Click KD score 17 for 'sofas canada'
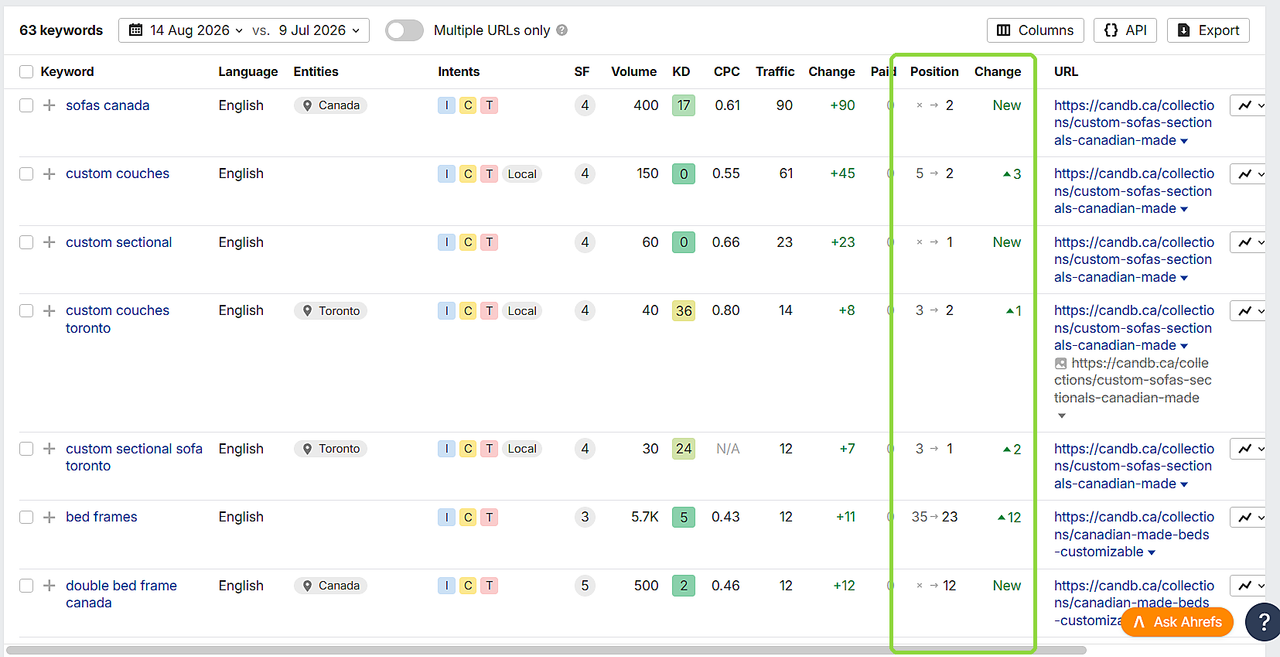This screenshot has width=1280, height=657. pyautogui.click(x=683, y=105)
